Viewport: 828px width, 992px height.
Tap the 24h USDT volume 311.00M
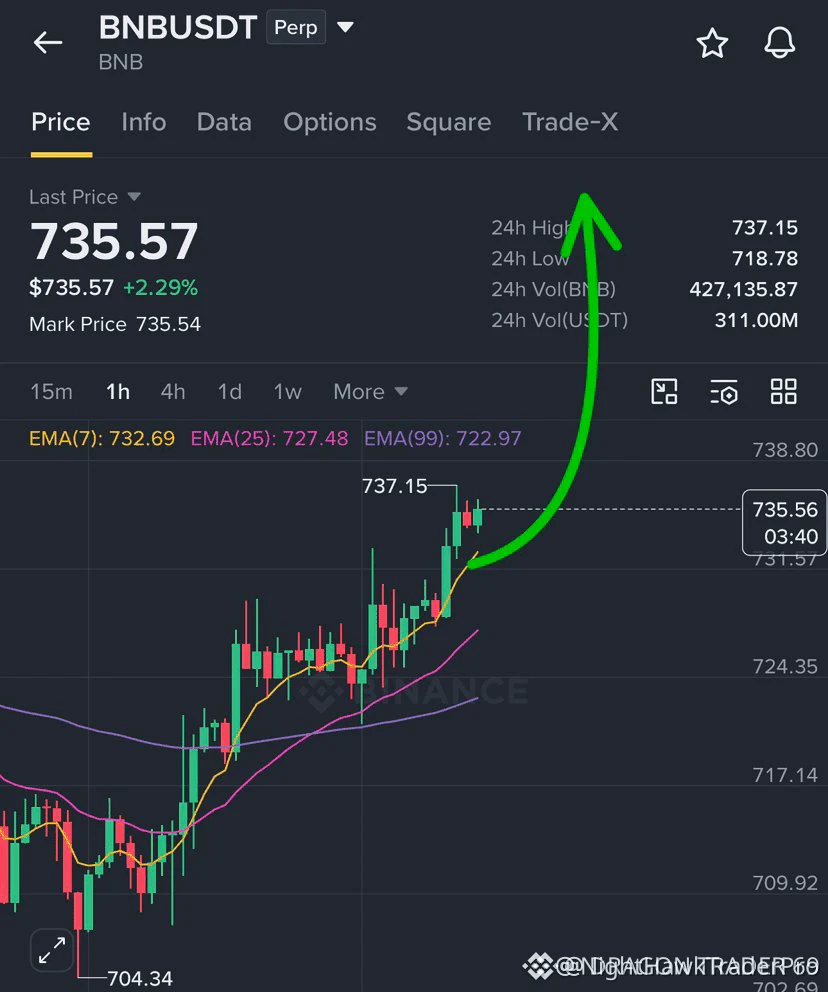click(x=757, y=320)
